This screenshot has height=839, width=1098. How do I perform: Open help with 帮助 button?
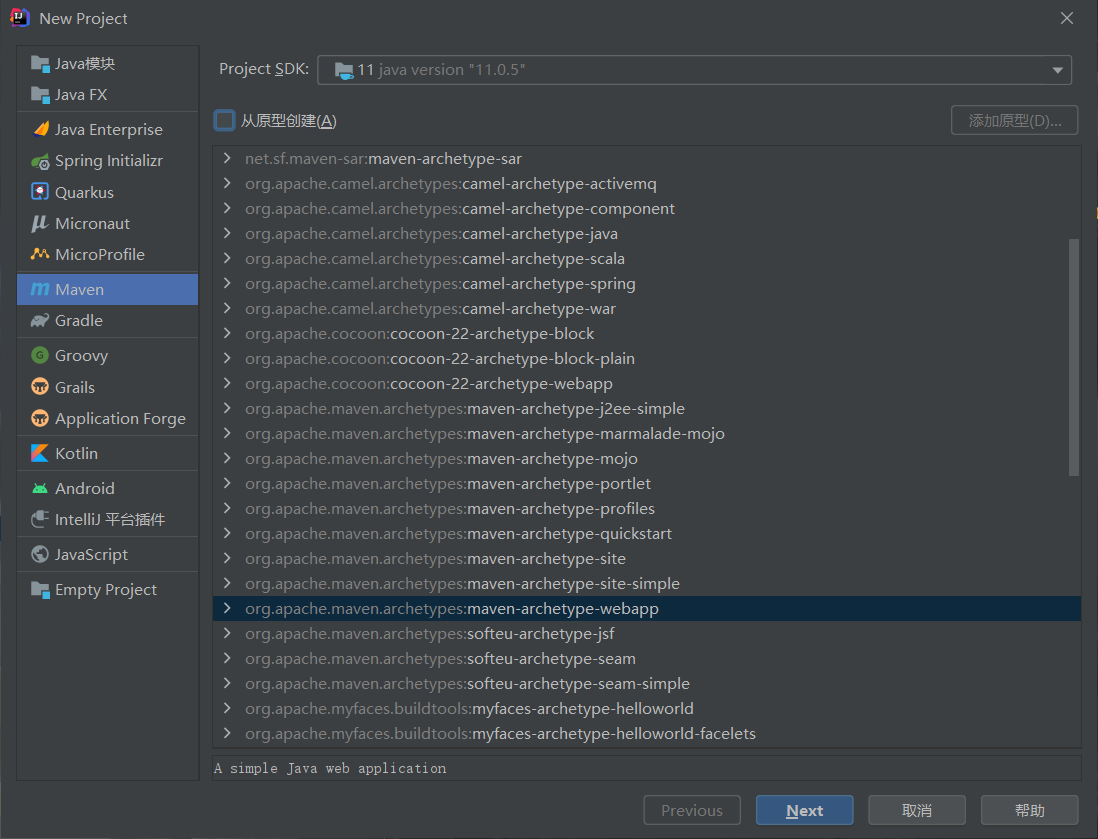click(x=1029, y=810)
